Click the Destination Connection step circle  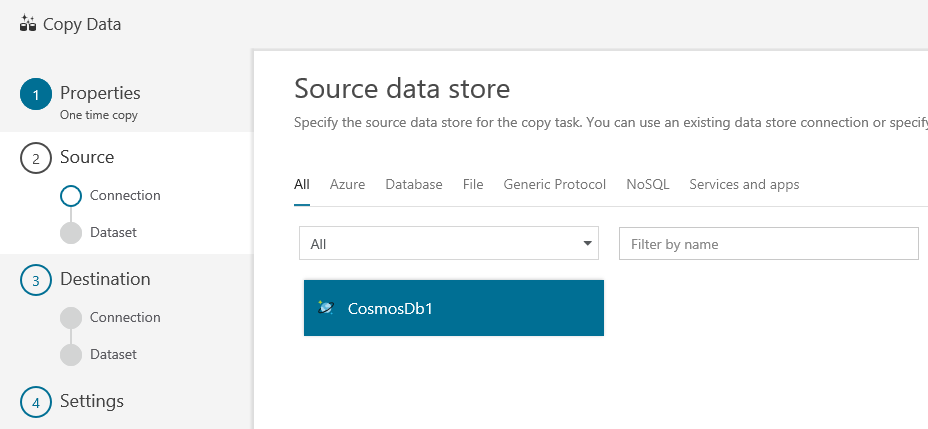pos(71,318)
